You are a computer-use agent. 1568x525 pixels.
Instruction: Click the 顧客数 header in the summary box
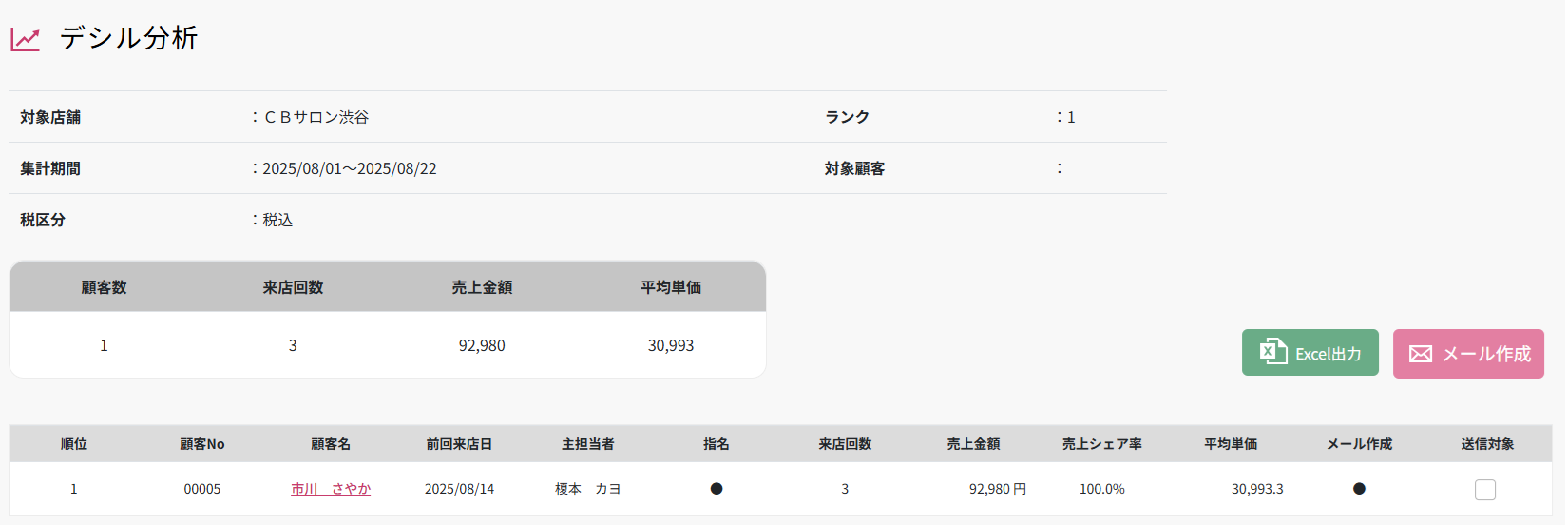pos(104,287)
